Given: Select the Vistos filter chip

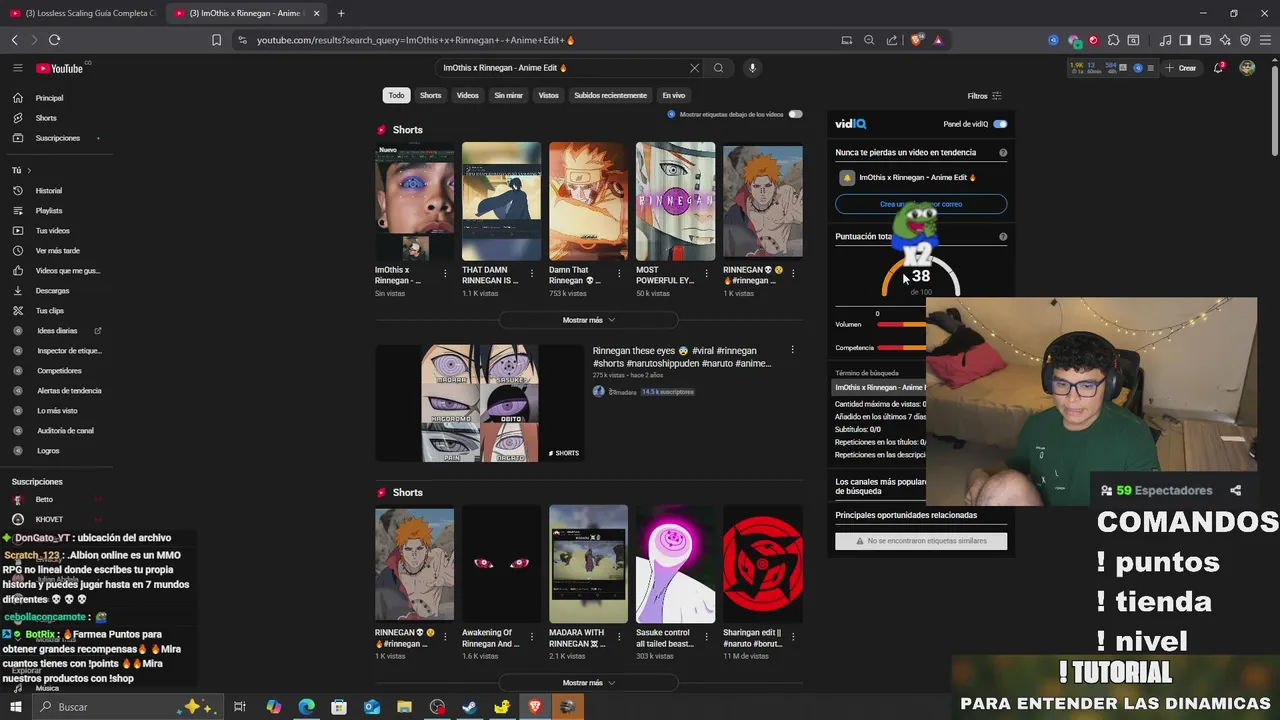Looking at the screenshot, I should pos(549,95).
